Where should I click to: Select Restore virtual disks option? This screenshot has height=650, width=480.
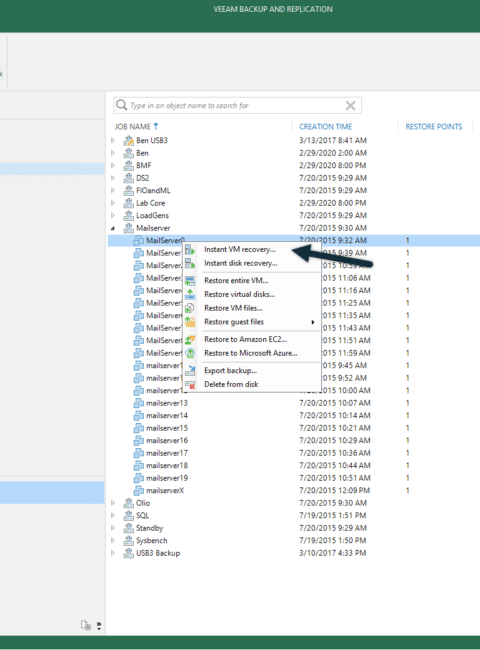point(240,294)
